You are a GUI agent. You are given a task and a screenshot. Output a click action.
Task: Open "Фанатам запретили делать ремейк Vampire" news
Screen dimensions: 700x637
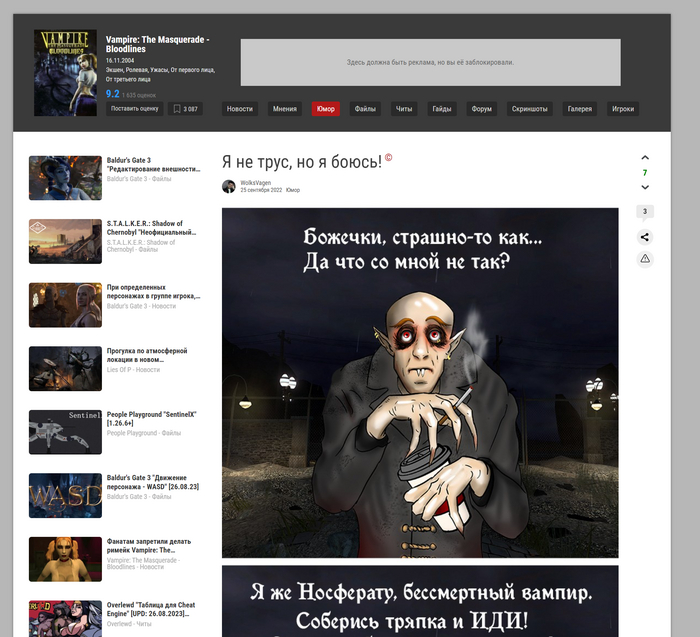[149, 545]
